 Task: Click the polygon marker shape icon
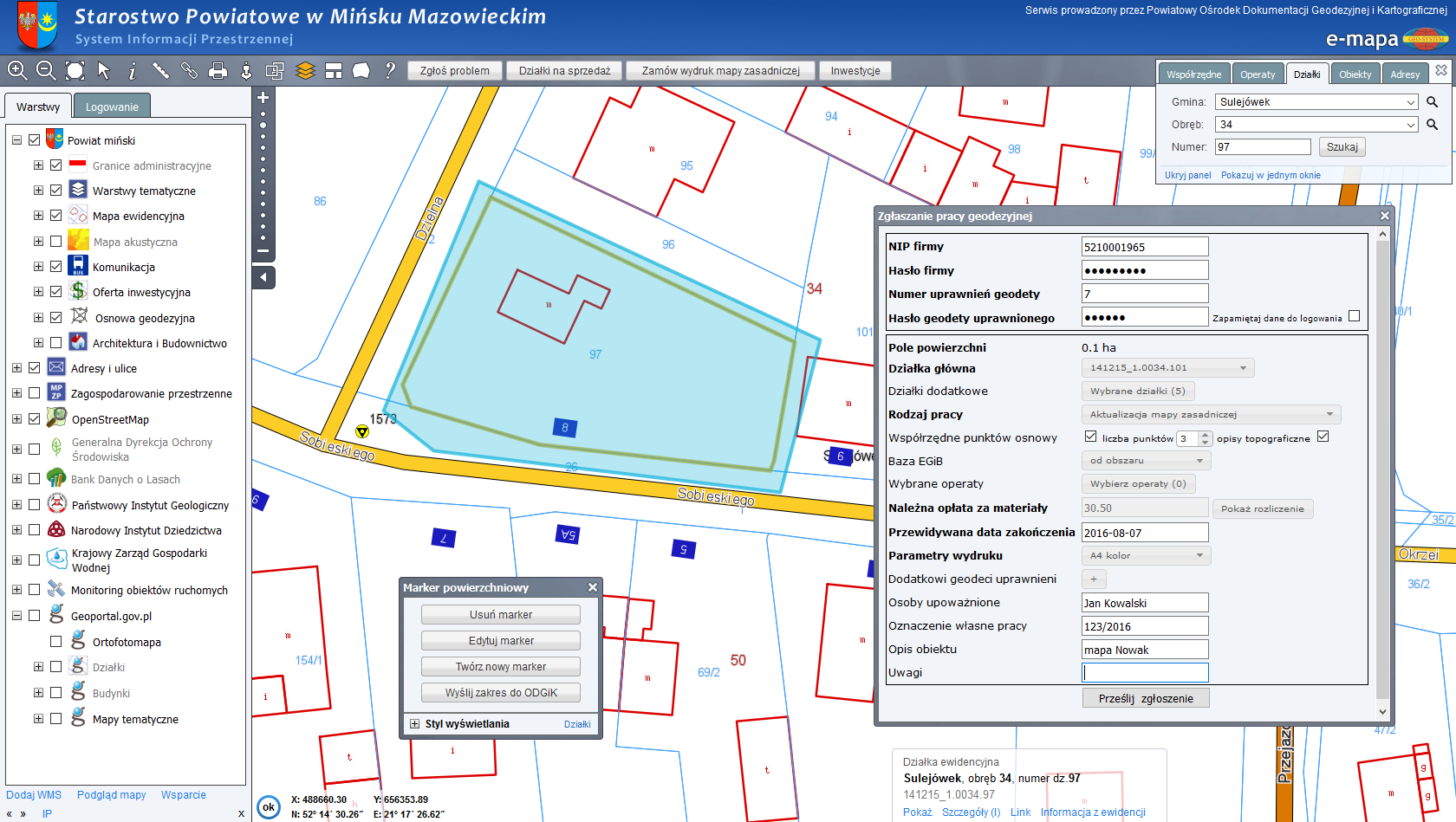pyautogui.click(x=361, y=71)
